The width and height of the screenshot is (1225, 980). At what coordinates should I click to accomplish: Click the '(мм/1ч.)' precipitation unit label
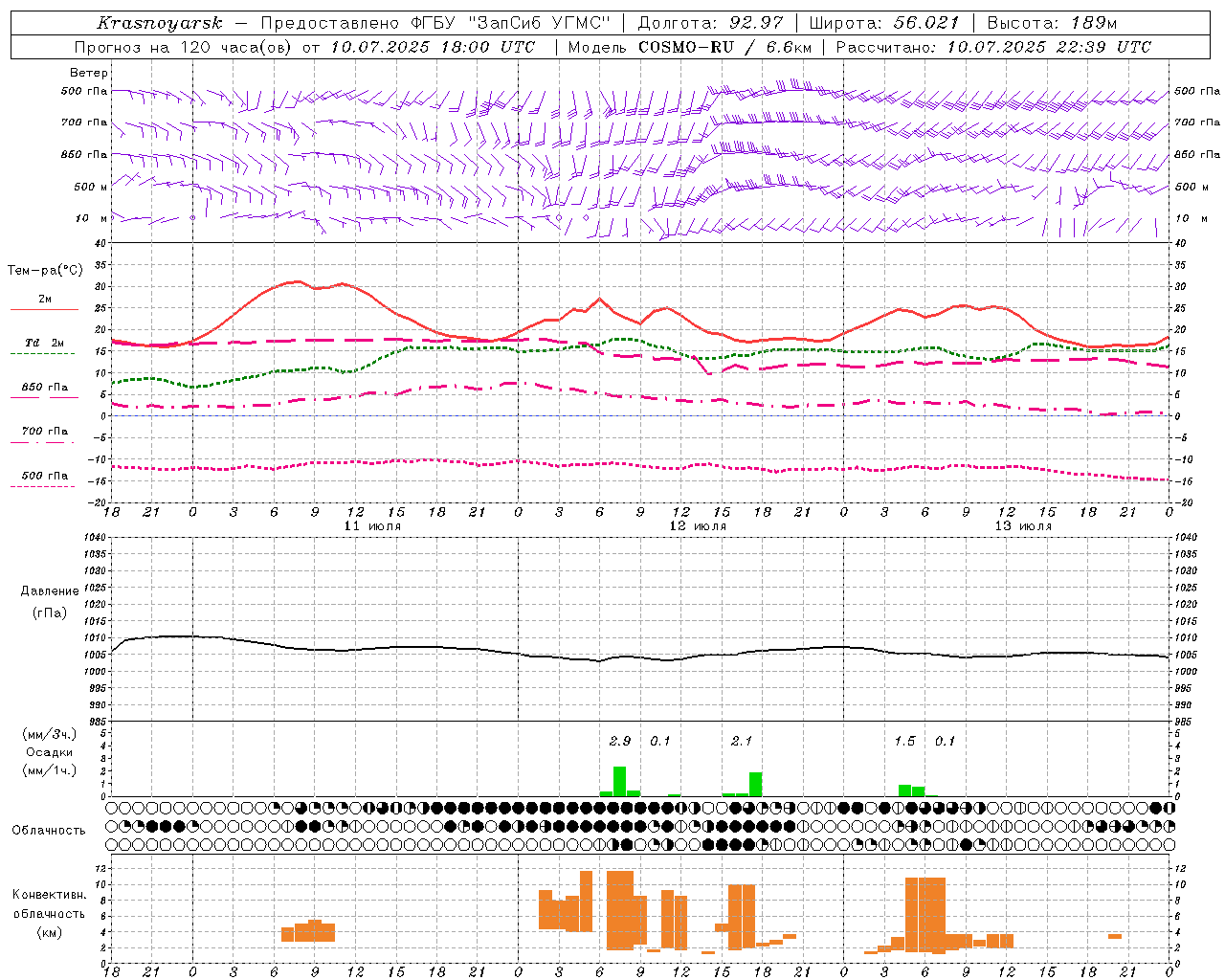point(50,770)
